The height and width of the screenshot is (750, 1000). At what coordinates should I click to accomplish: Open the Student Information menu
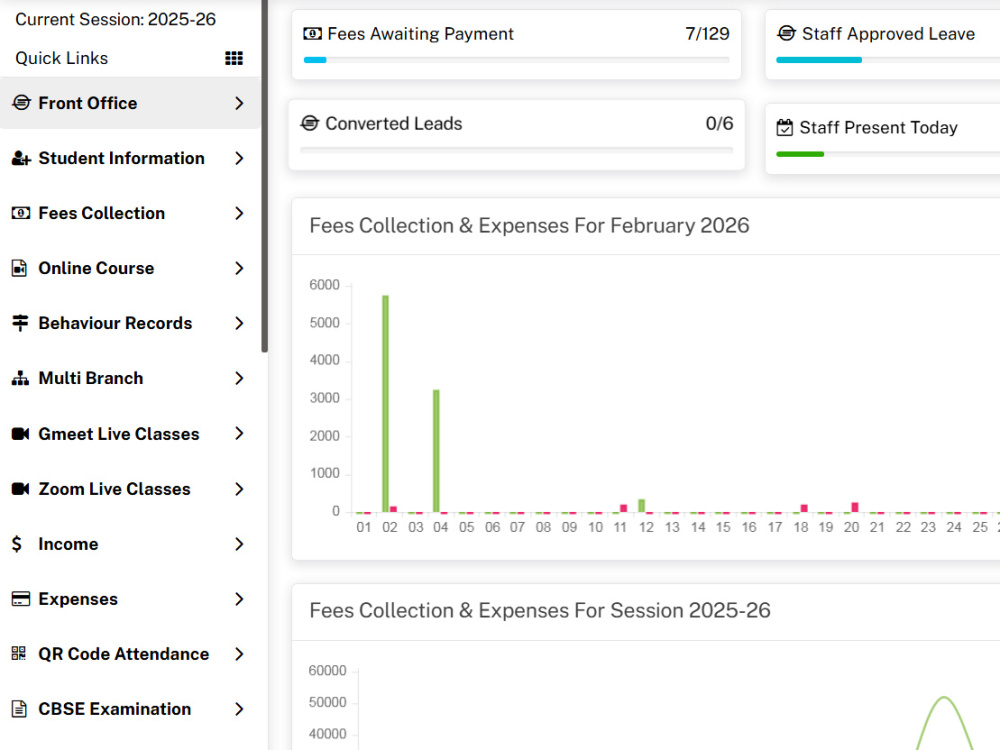point(129,158)
